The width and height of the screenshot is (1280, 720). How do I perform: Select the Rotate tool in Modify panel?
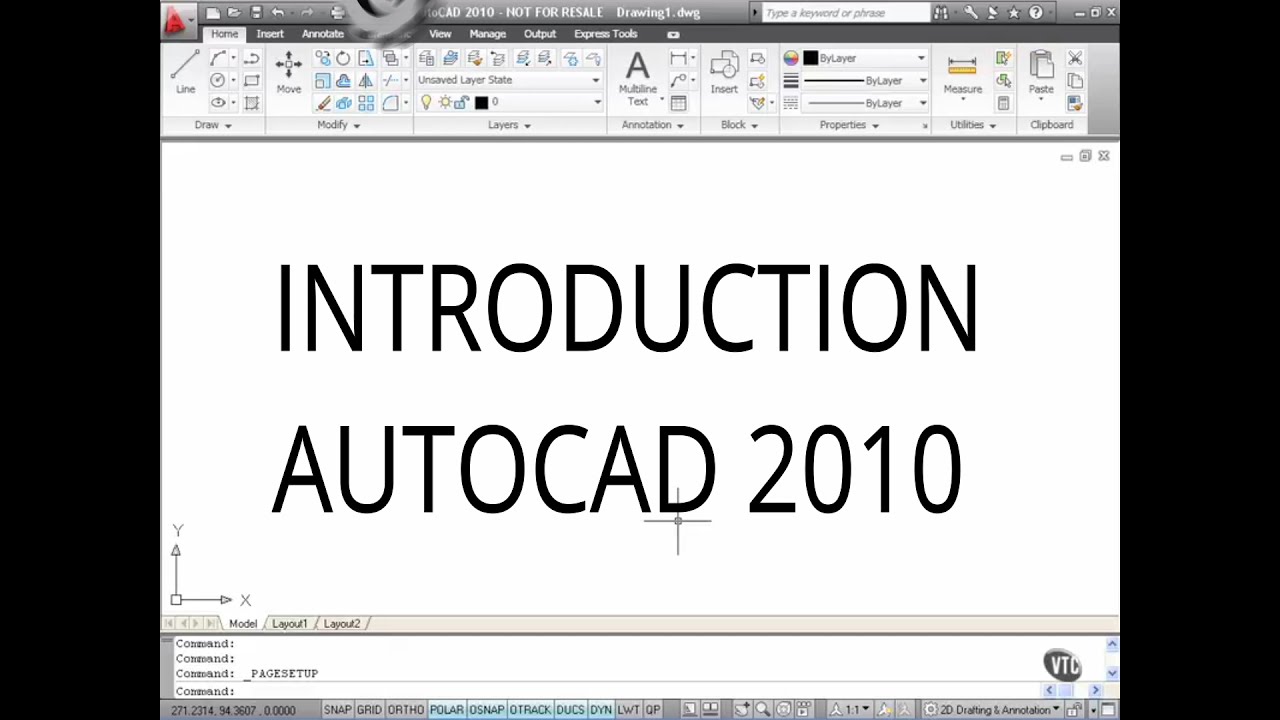click(x=343, y=58)
